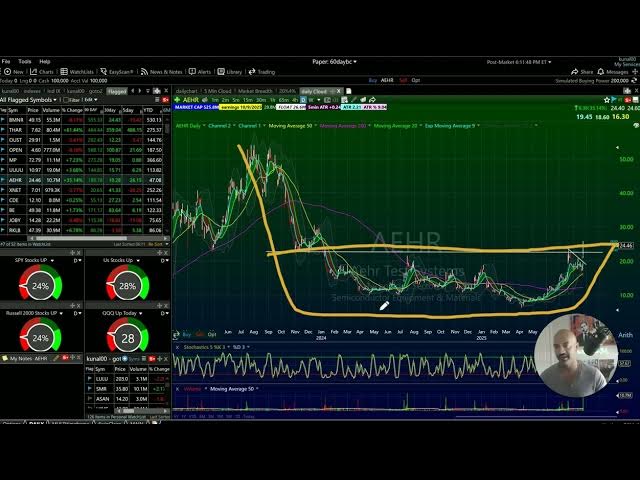Toggle the Filter checkbox in watchlist
This screenshot has width=640, height=480.
pyautogui.click(x=66, y=100)
